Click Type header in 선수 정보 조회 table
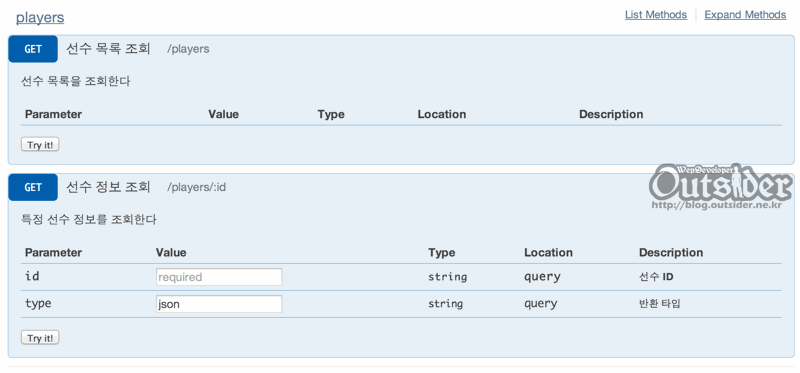The width and height of the screenshot is (800, 373). point(442,253)
